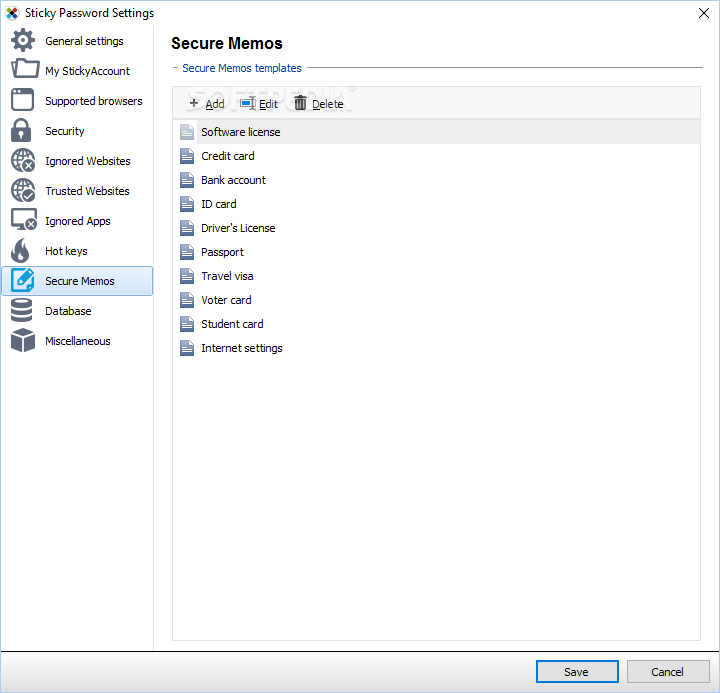720x693 pixels.
Task: Click the Software license document icon
Action: [186, 132]
